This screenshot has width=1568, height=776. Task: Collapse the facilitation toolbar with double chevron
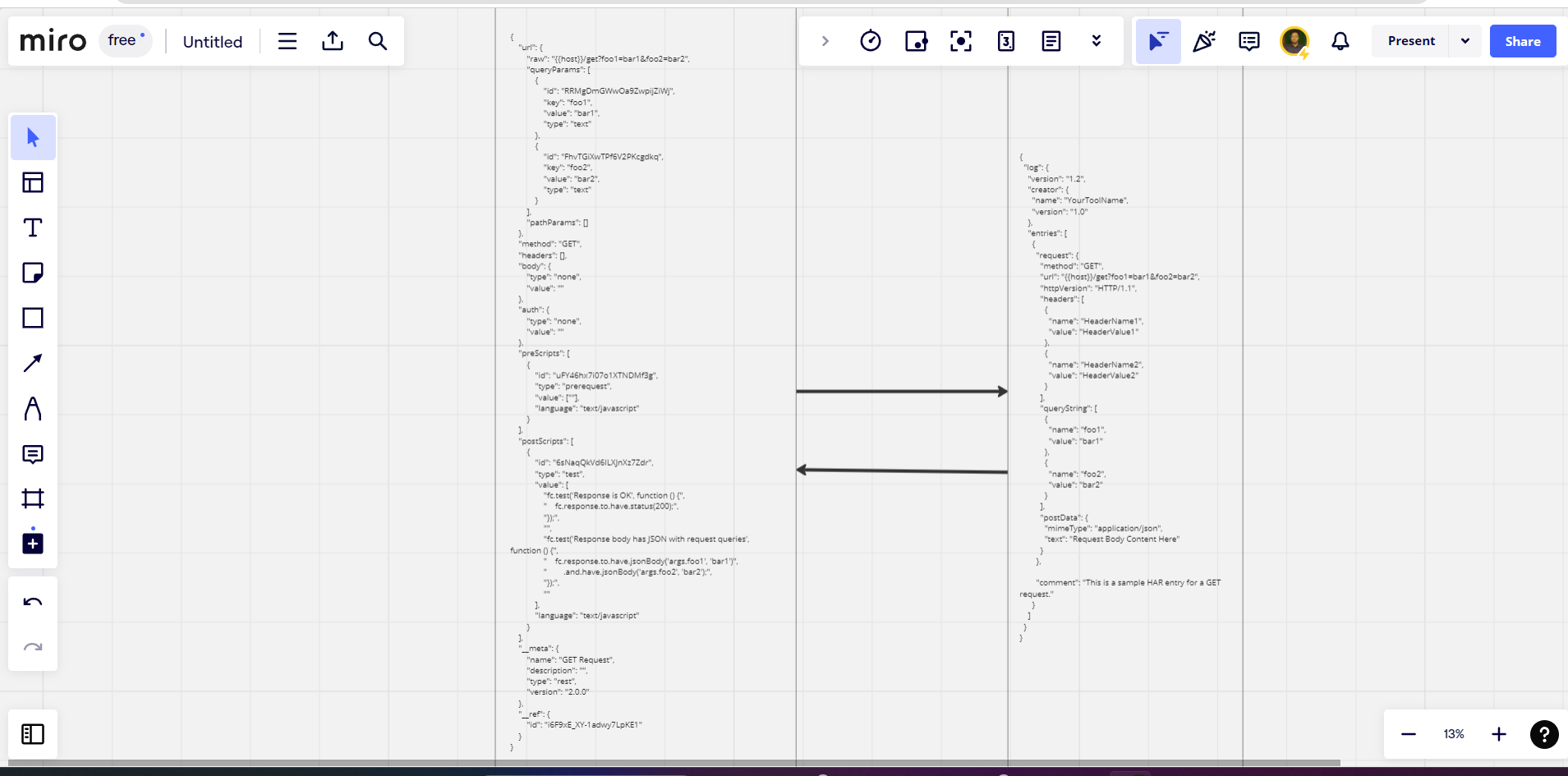[x=1097, y=40]
